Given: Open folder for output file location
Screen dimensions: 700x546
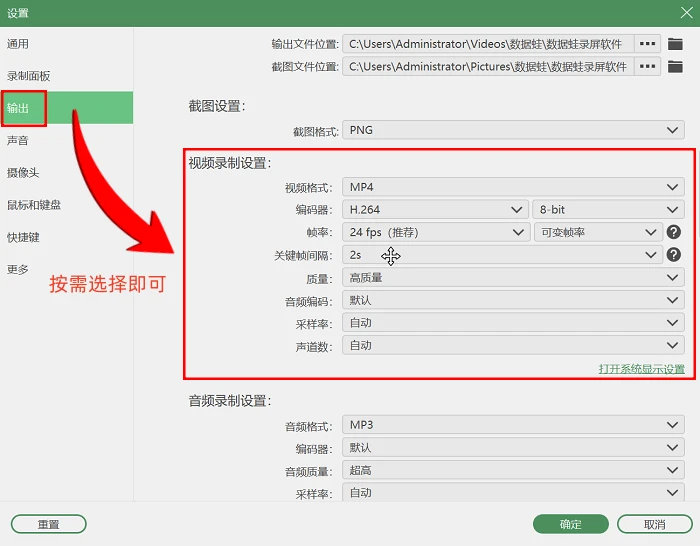Looking at the screenshot, I should tap(675, 44).
